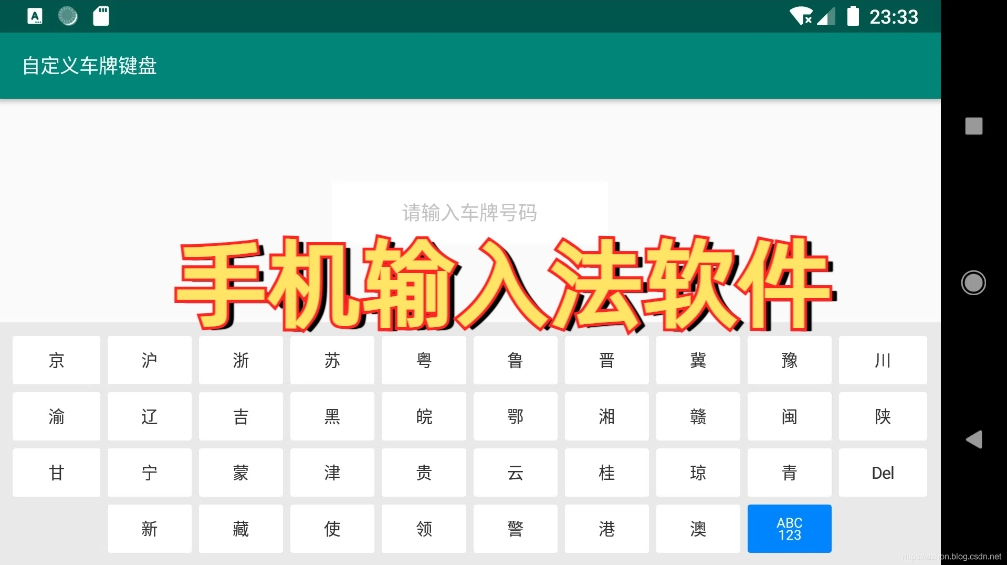This screenshot has height=565, width=1007.
Task: Tap the Android back navigation button
Action: (x=973, y=439)
